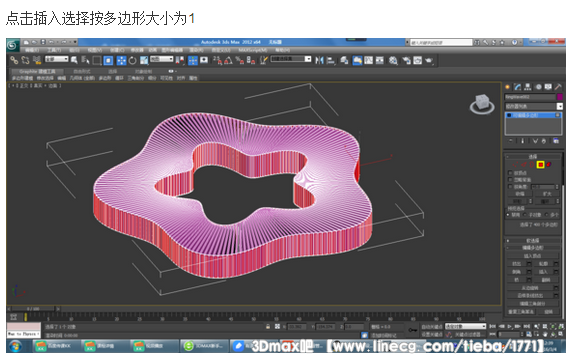Open the settings box next to 插入

click(x=556, y=272)
